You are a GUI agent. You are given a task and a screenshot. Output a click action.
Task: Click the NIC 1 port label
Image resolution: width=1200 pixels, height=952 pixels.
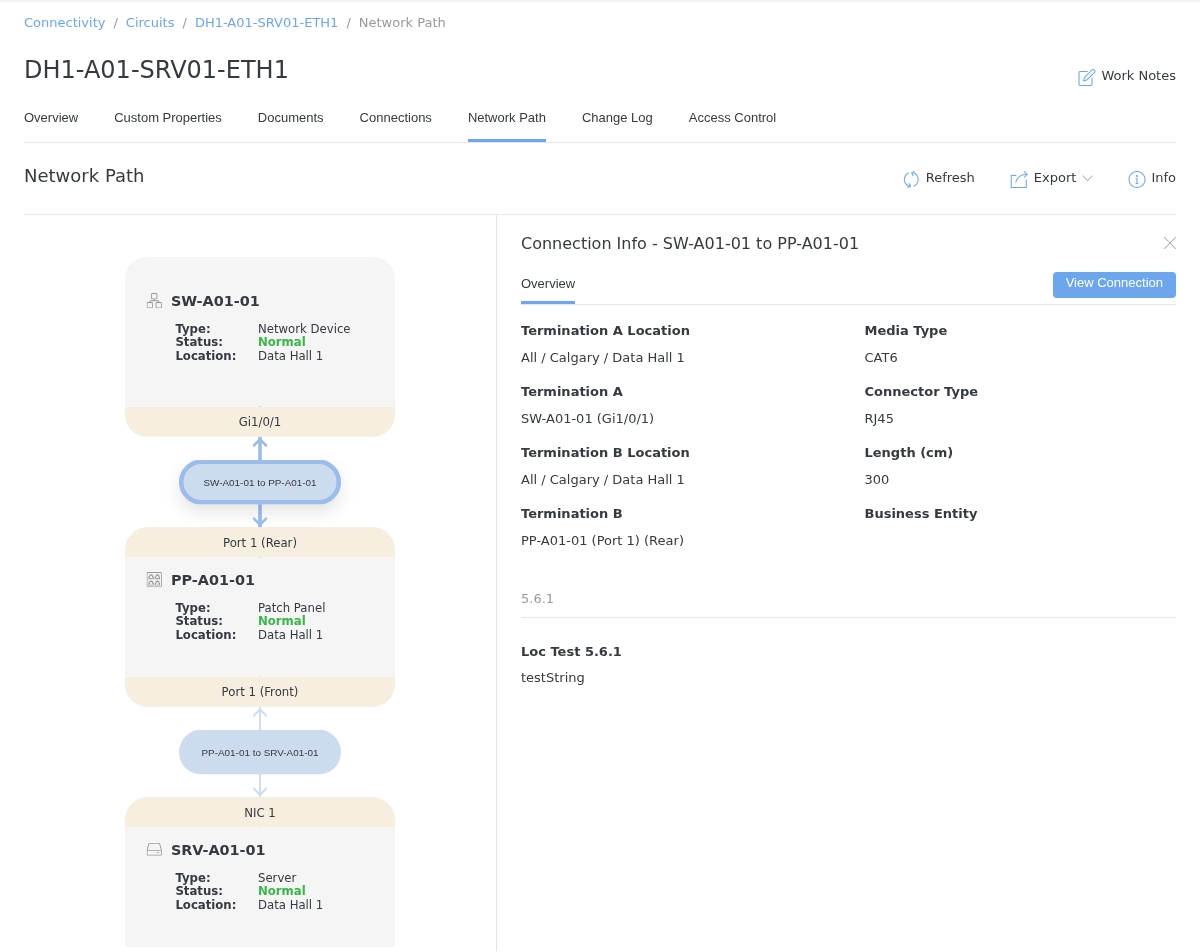tap(260, 812)
